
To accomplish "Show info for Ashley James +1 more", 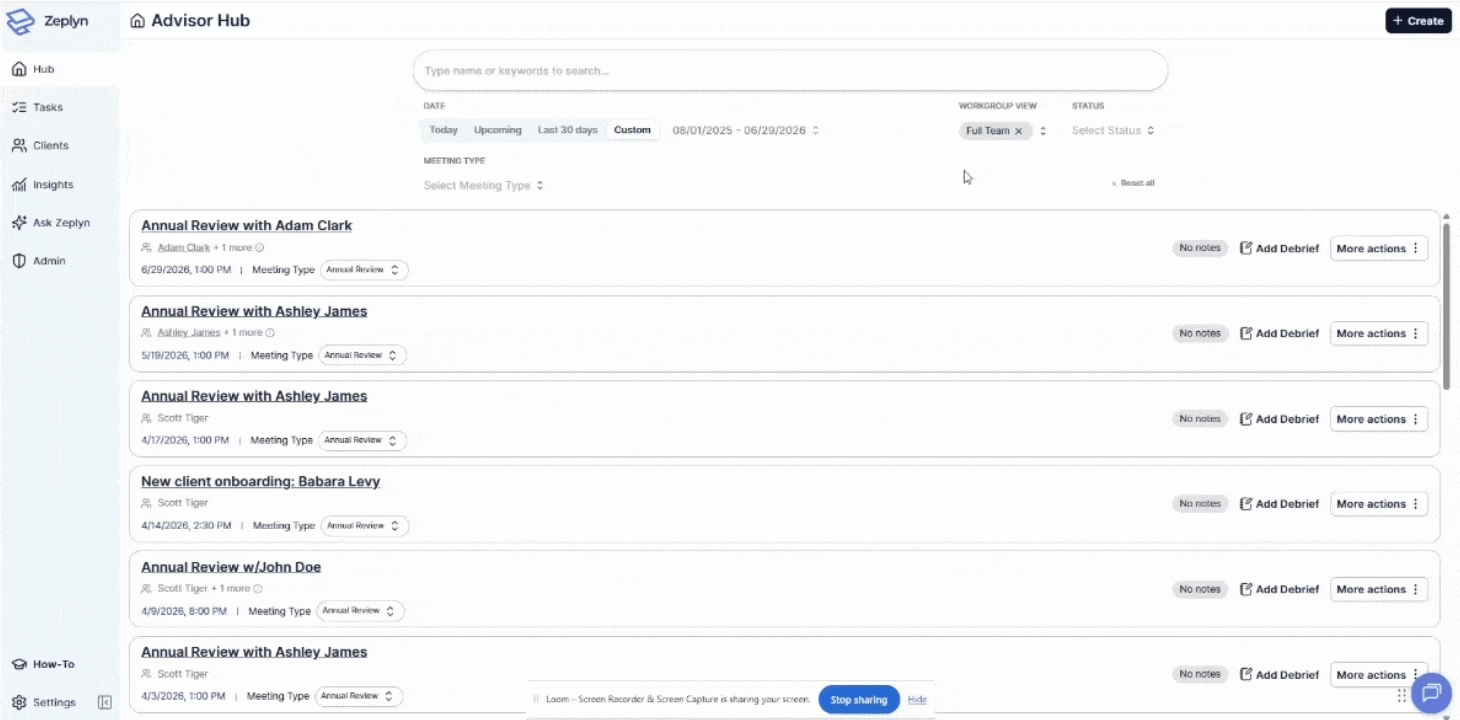I will [270, 333].
